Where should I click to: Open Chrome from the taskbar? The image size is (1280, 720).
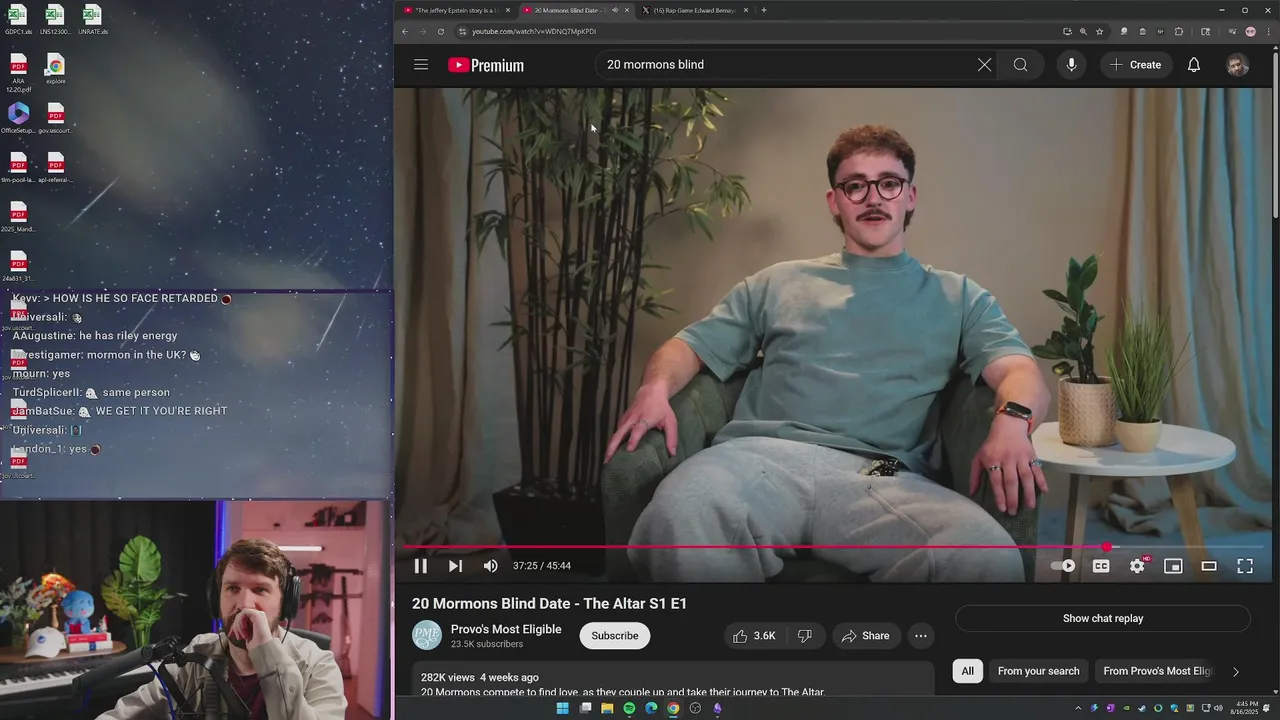673,708
